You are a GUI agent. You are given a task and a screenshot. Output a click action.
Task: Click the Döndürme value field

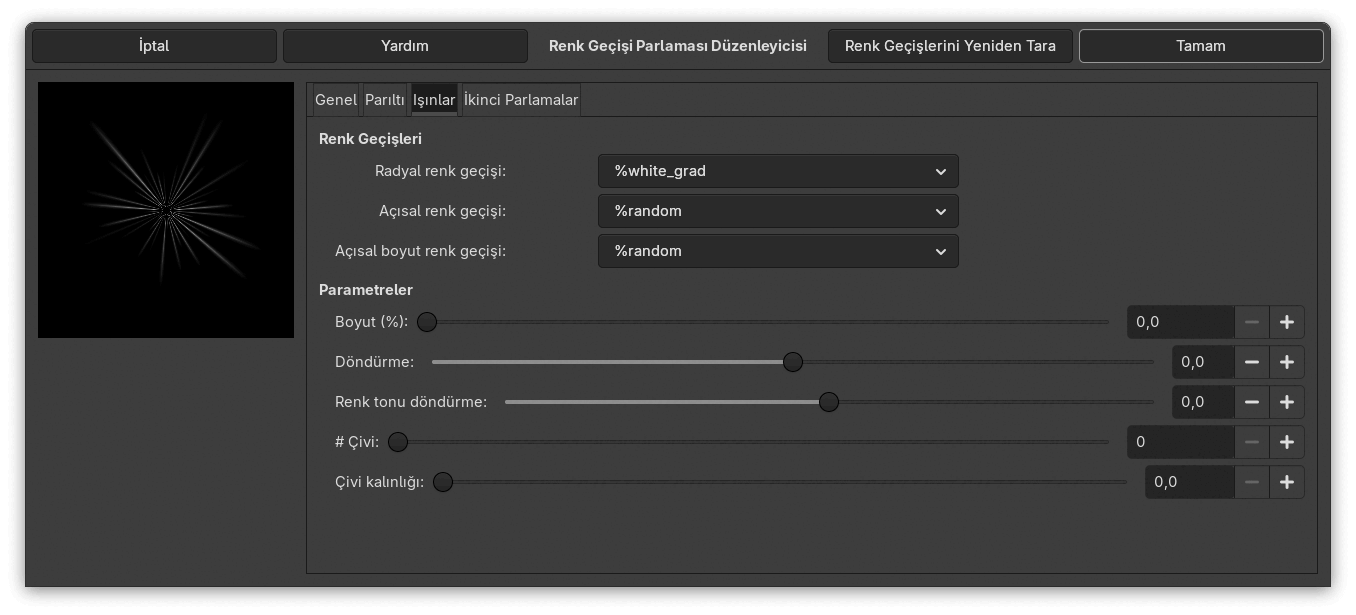coord(1203,362)
